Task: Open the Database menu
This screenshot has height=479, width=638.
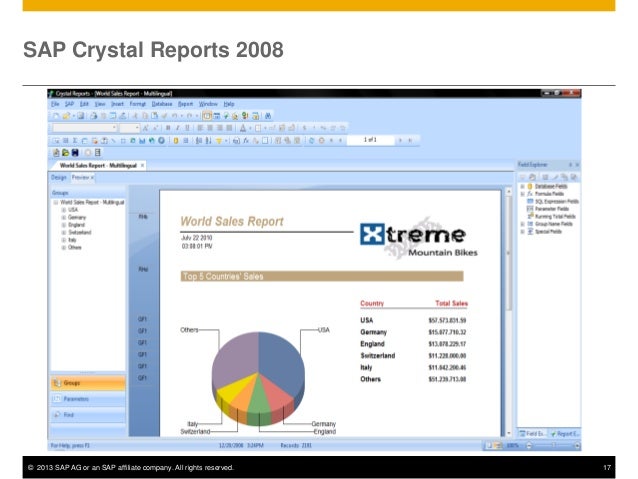Action: (162, 104)
